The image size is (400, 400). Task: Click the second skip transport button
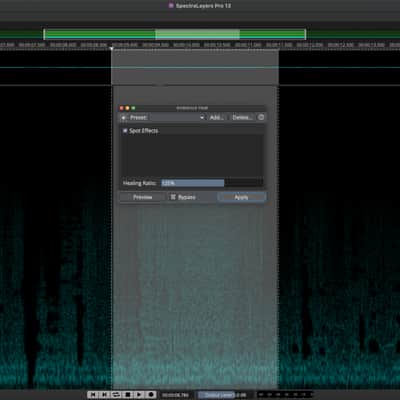pos(105,395)
